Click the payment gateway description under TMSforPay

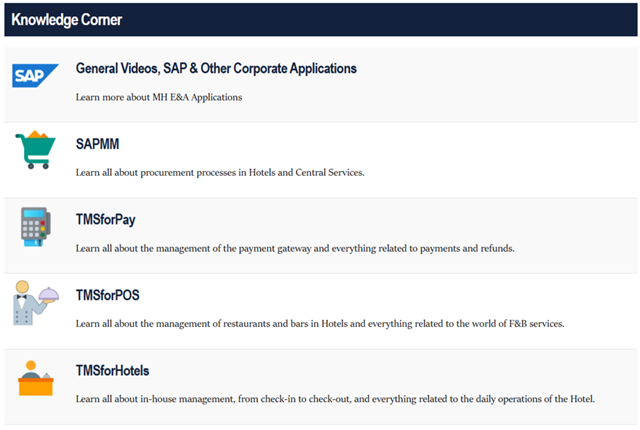(x=295, y=248)
